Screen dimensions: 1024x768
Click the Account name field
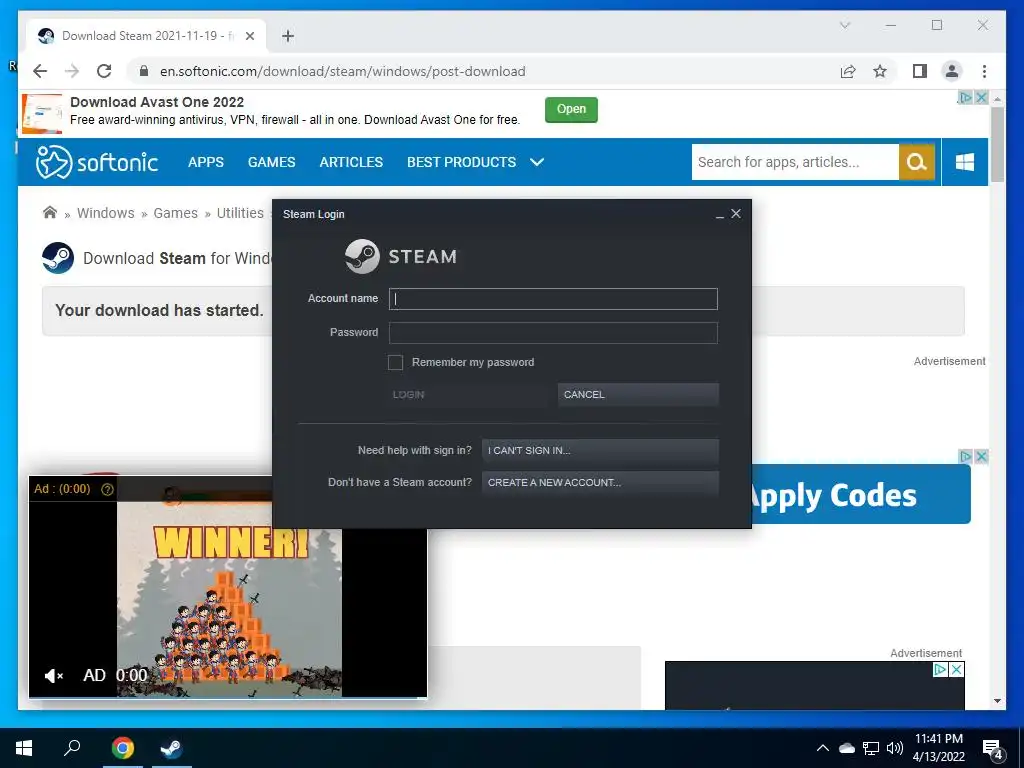[x=553, y=299]
